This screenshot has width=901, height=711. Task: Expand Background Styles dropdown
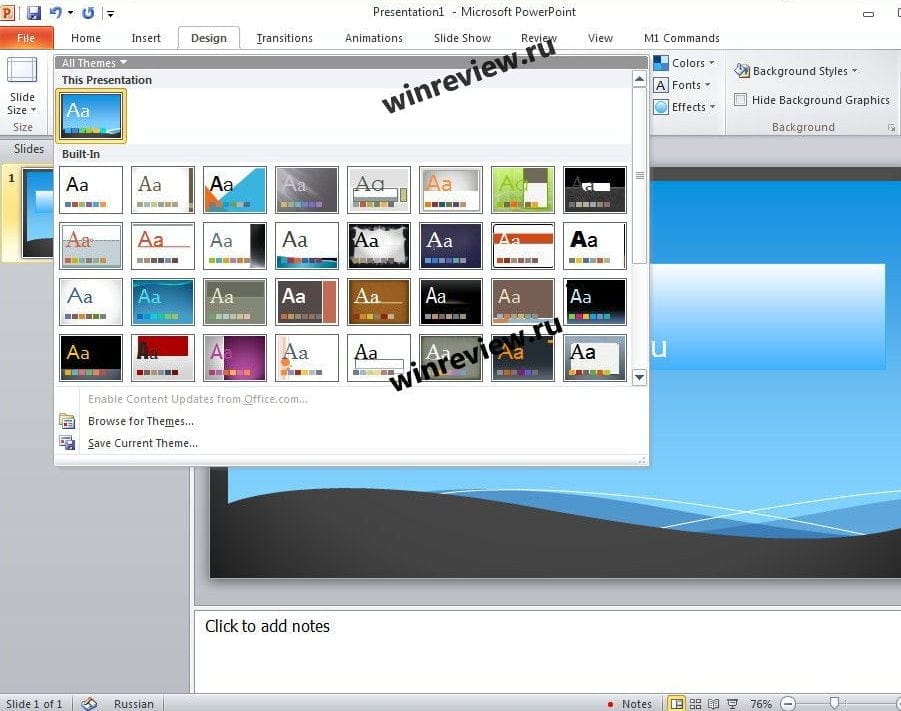point(796,71)
